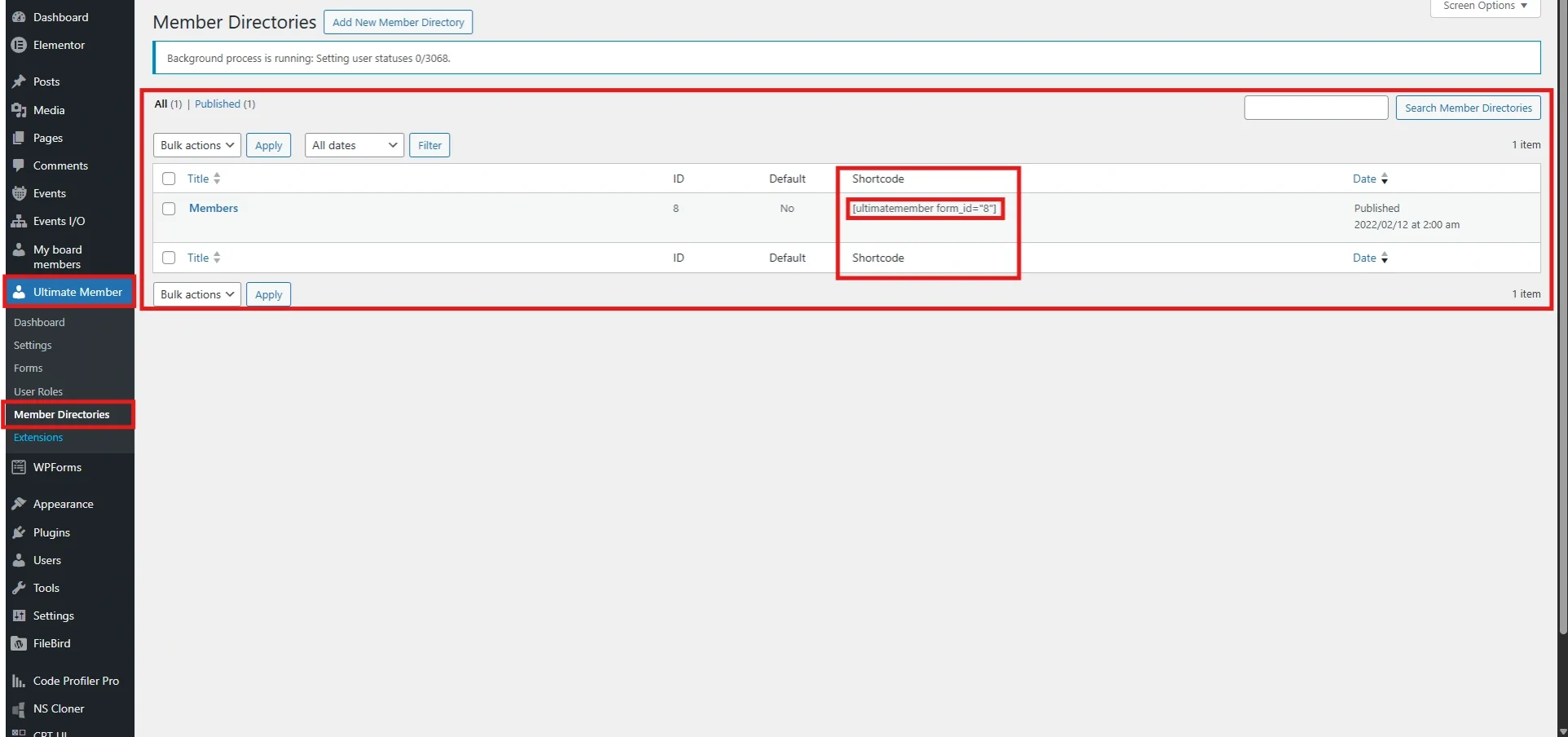
Task: Click the ID value '8' in Members row
Action: click(x=676, y=208)
